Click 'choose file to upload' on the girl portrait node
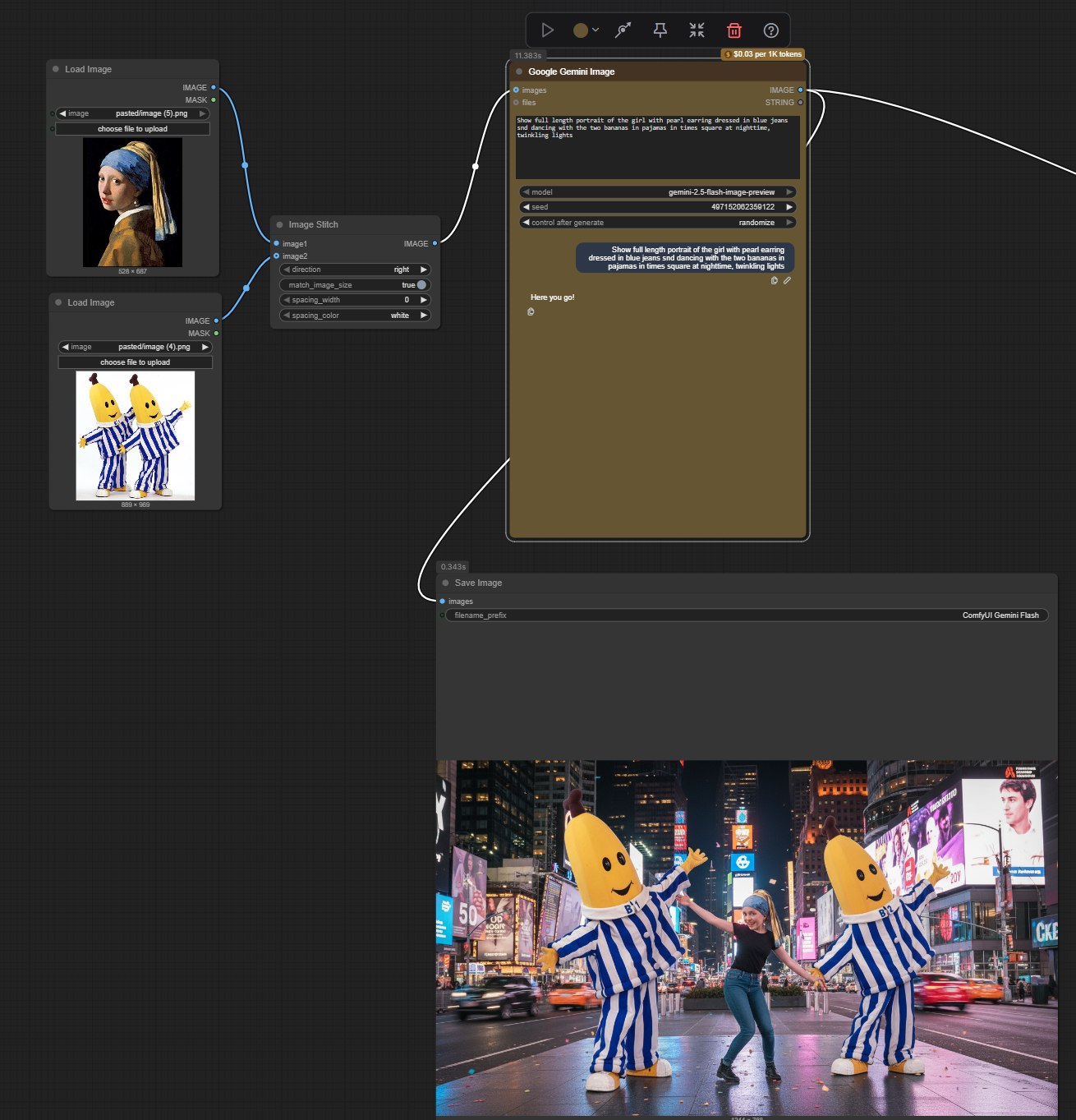This screenshot has width=1076, height=1120. coord(133,129)
